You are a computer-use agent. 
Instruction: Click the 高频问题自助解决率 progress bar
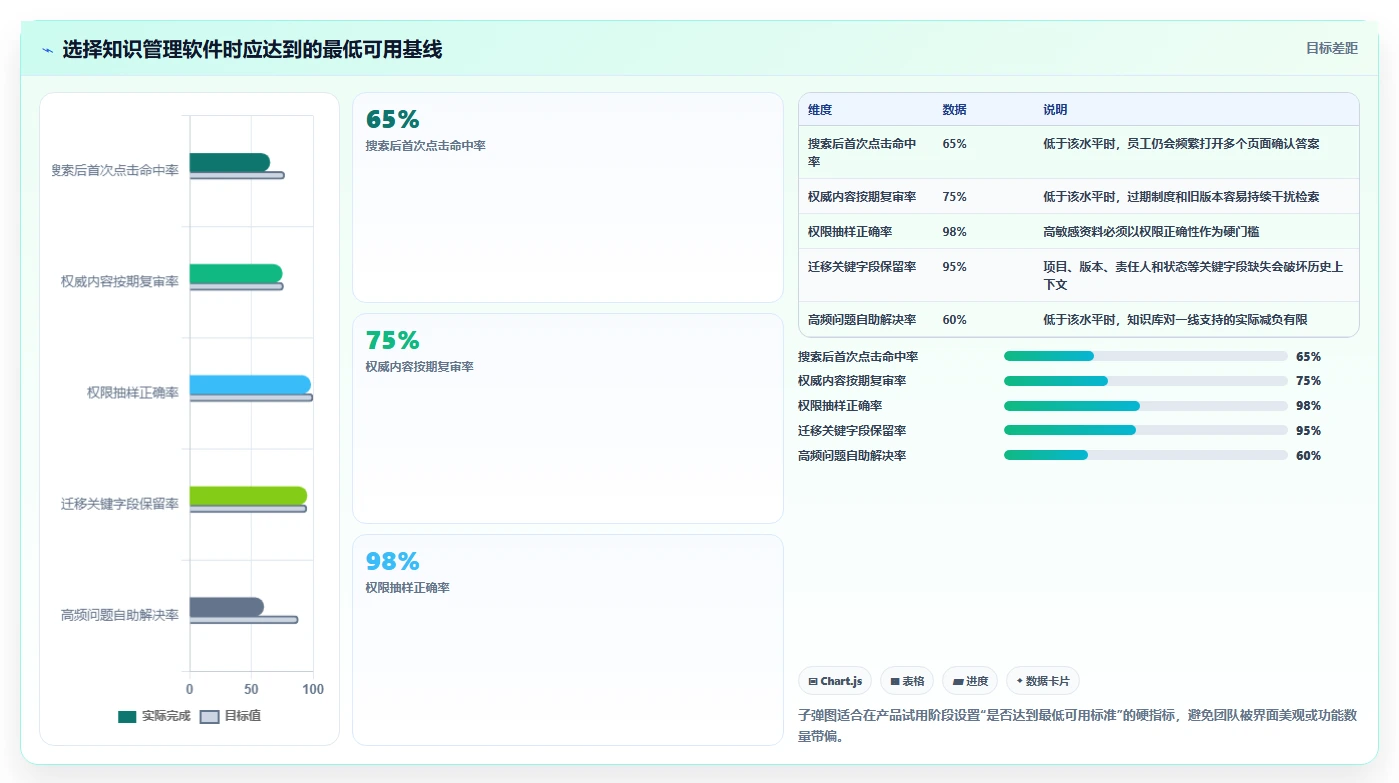[x=1146, y=455]
